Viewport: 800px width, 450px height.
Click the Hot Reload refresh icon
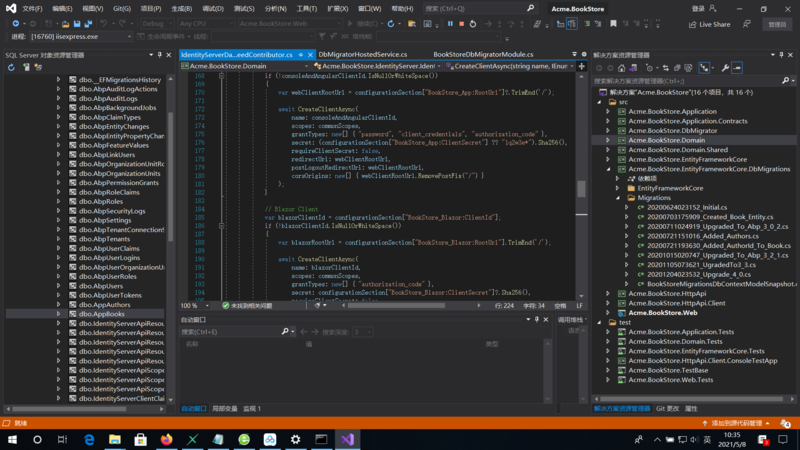[x=391, y=24]
